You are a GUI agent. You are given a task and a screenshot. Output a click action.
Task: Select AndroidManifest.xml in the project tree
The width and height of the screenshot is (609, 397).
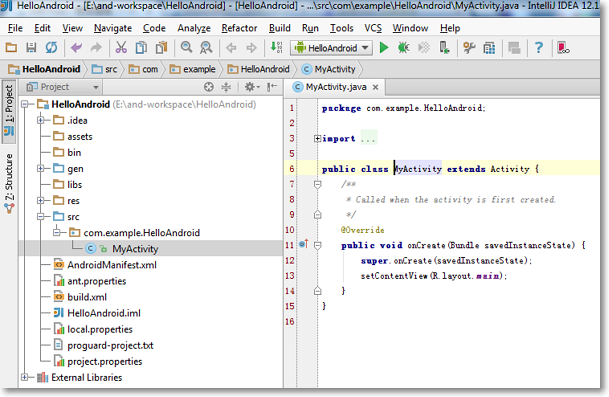pyautogui.click(x=112, y=265)
